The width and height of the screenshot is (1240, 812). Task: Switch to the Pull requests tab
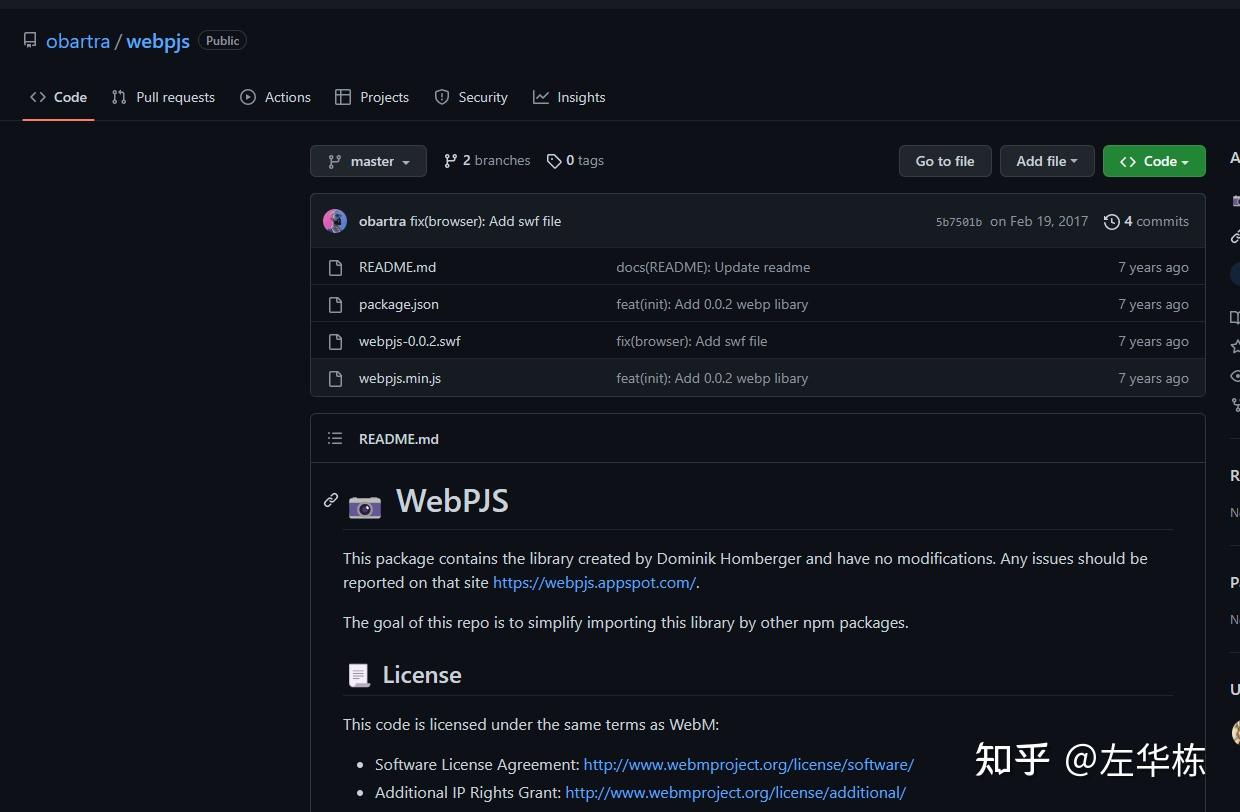coord(163,97)
